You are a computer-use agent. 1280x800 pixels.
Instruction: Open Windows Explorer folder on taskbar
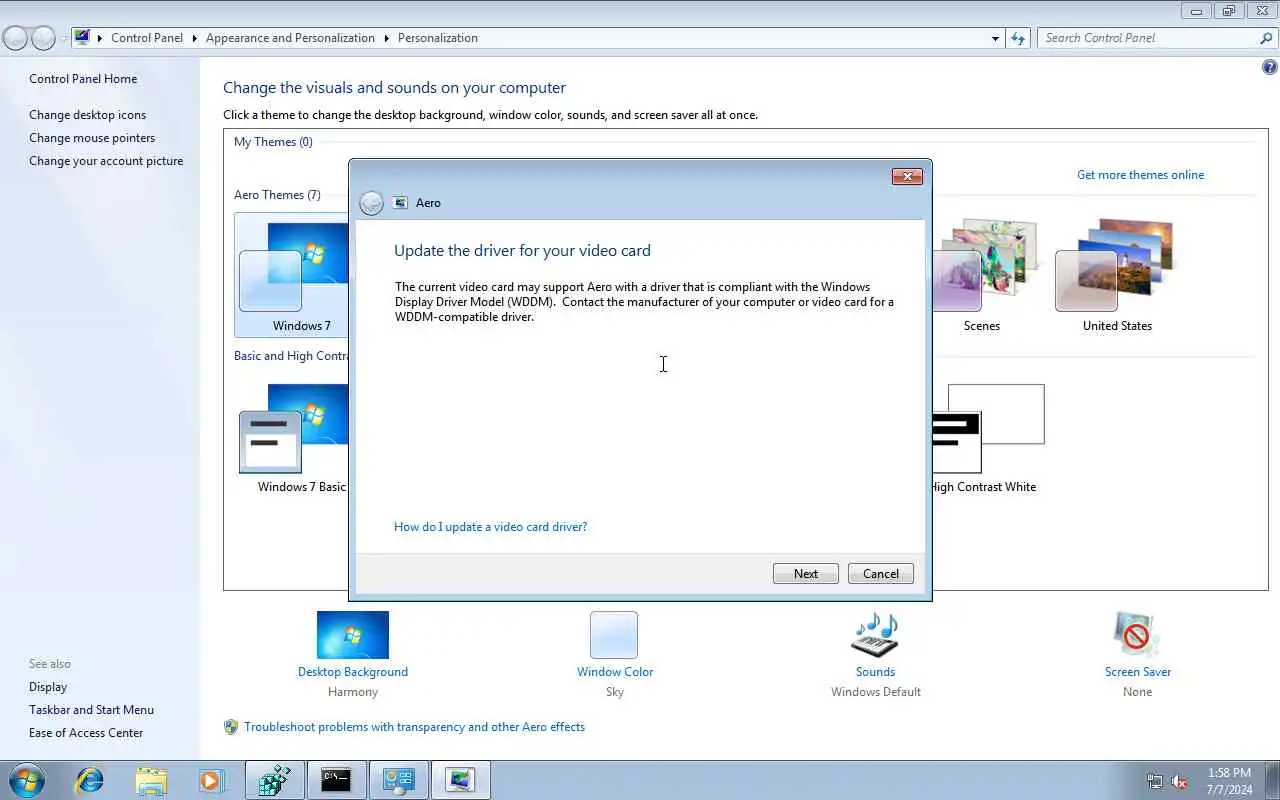point(151,780)
